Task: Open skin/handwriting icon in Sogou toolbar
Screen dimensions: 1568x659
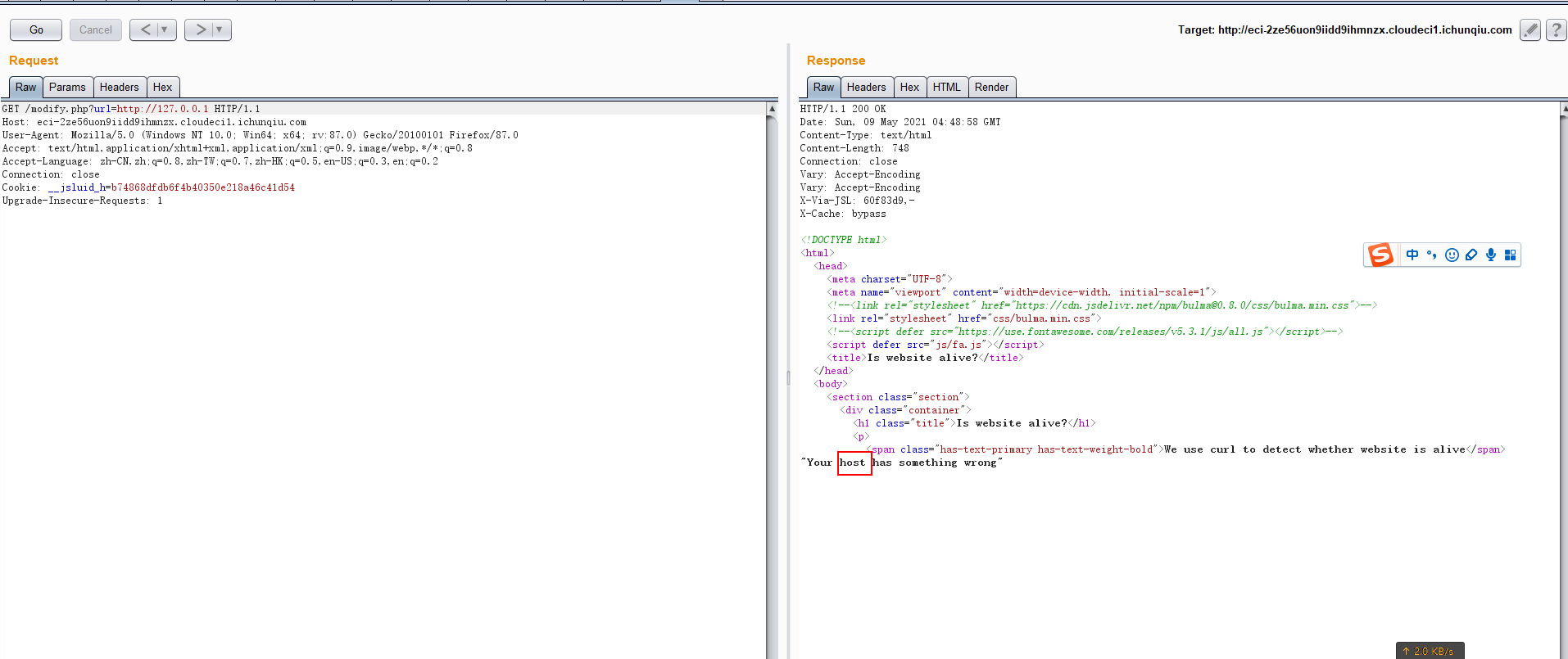Action: tap(1471, 255)
